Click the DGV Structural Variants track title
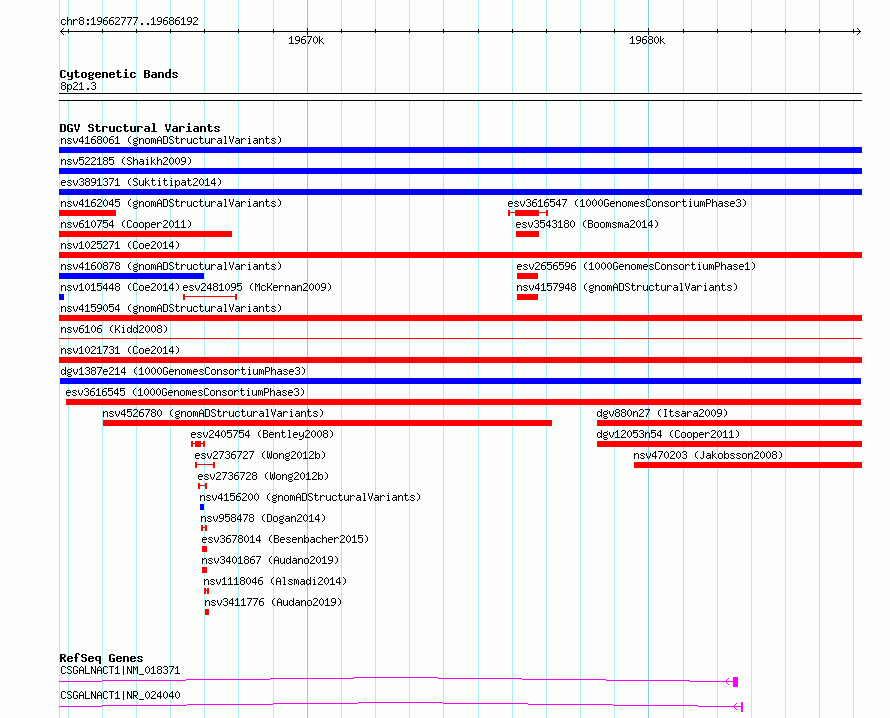Screen dimensions: 890x718 pos(140,128)
